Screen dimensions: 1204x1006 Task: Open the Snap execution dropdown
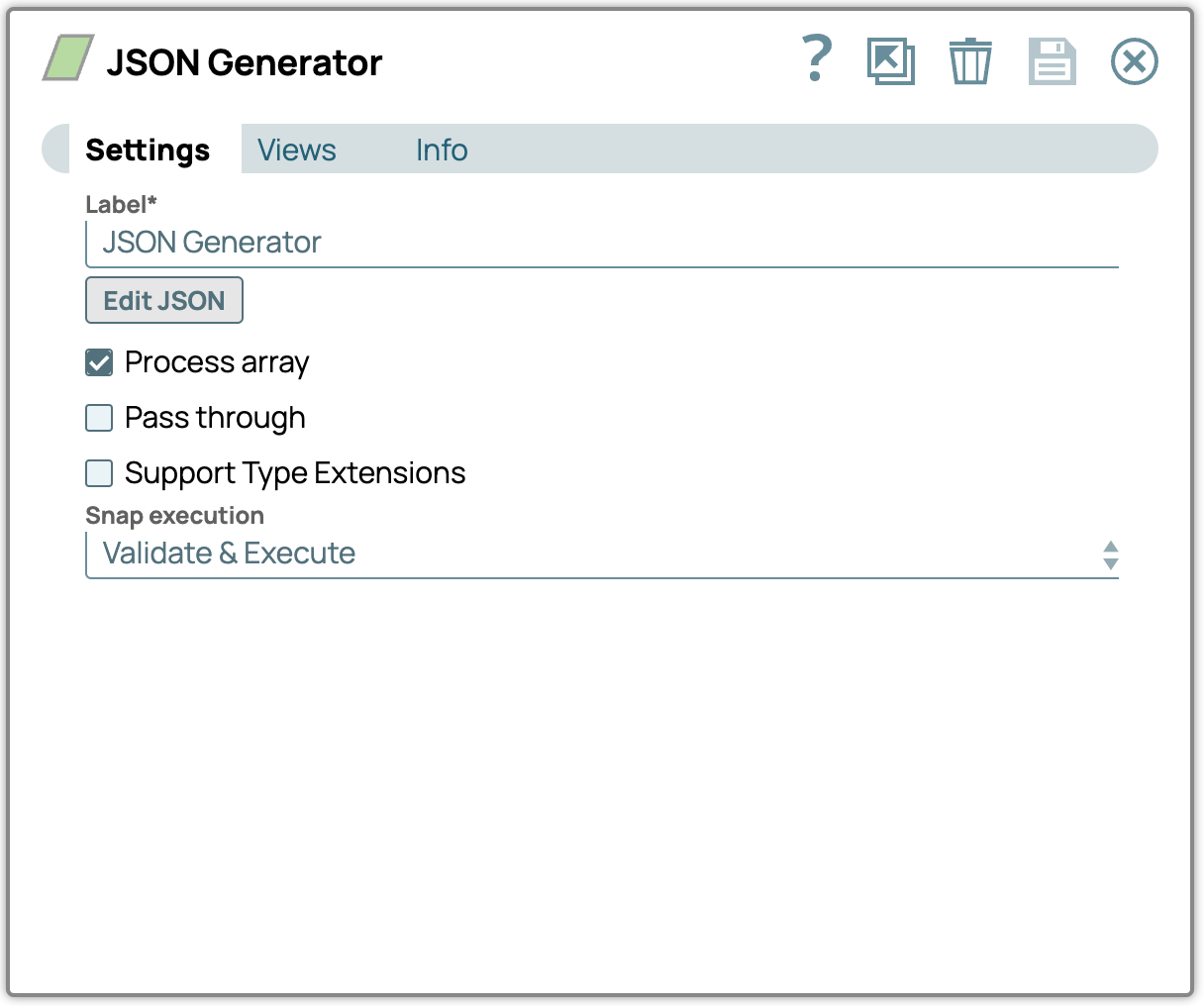(x=594, y=553)
